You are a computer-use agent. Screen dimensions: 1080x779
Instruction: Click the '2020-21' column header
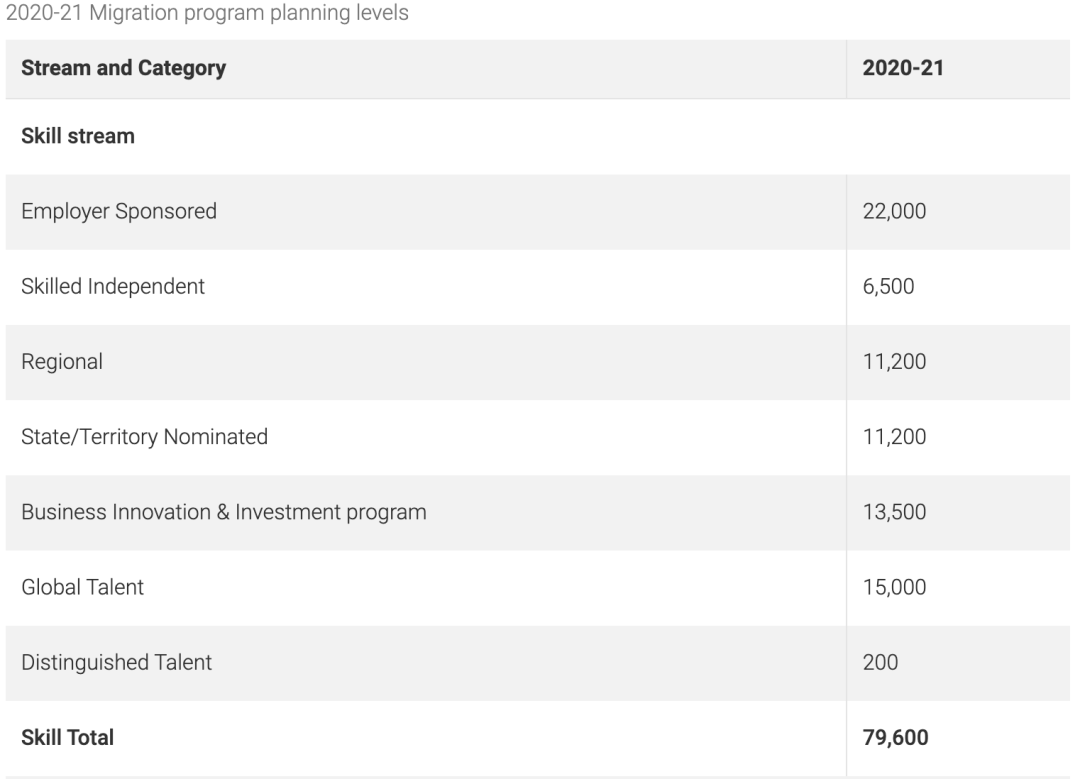[x=903, y=68]
